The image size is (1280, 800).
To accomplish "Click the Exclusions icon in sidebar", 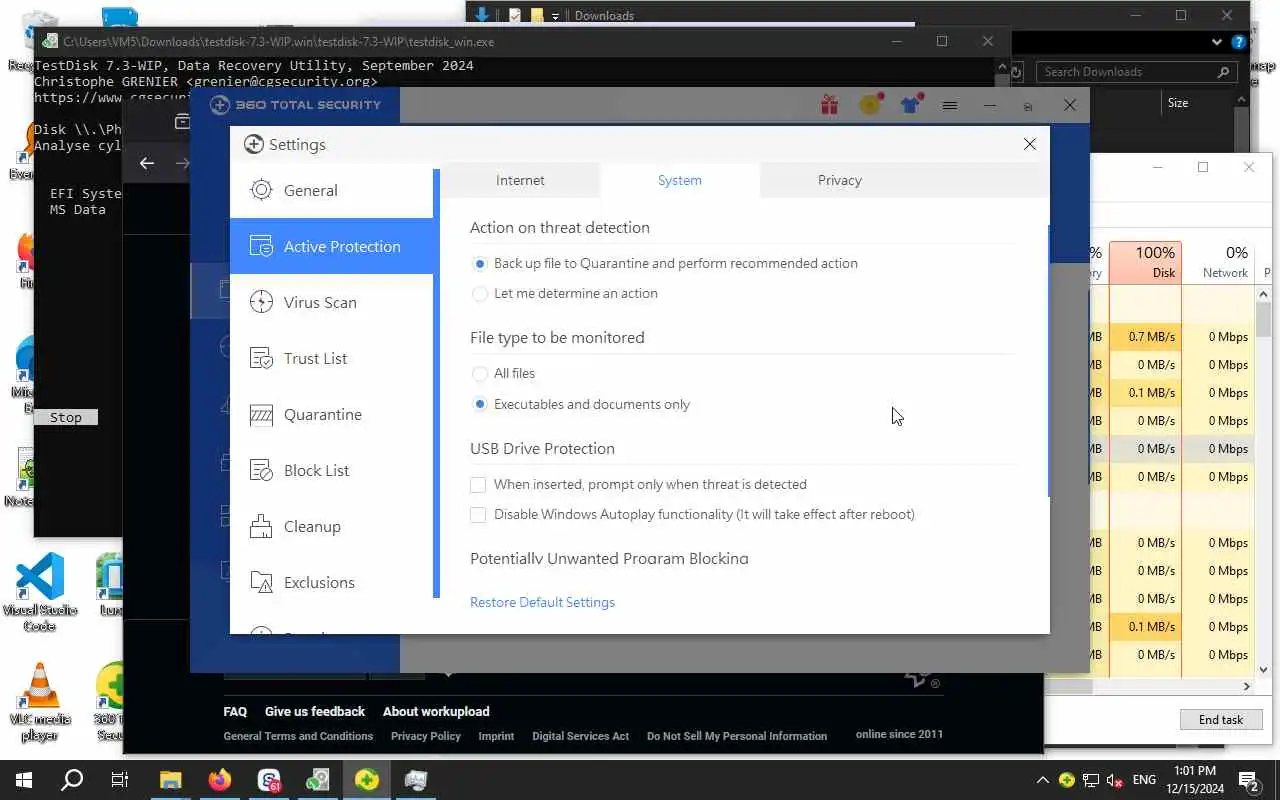I will point(261,582).
